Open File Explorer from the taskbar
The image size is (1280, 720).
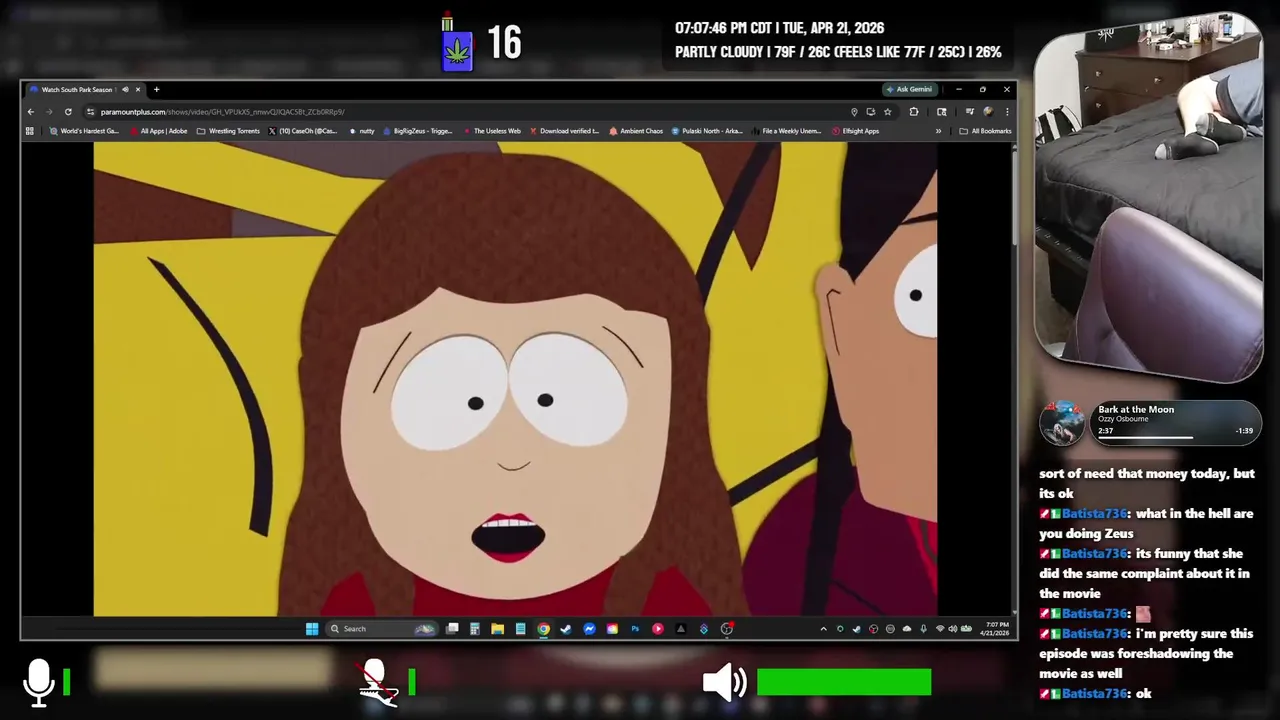point(497,629)
